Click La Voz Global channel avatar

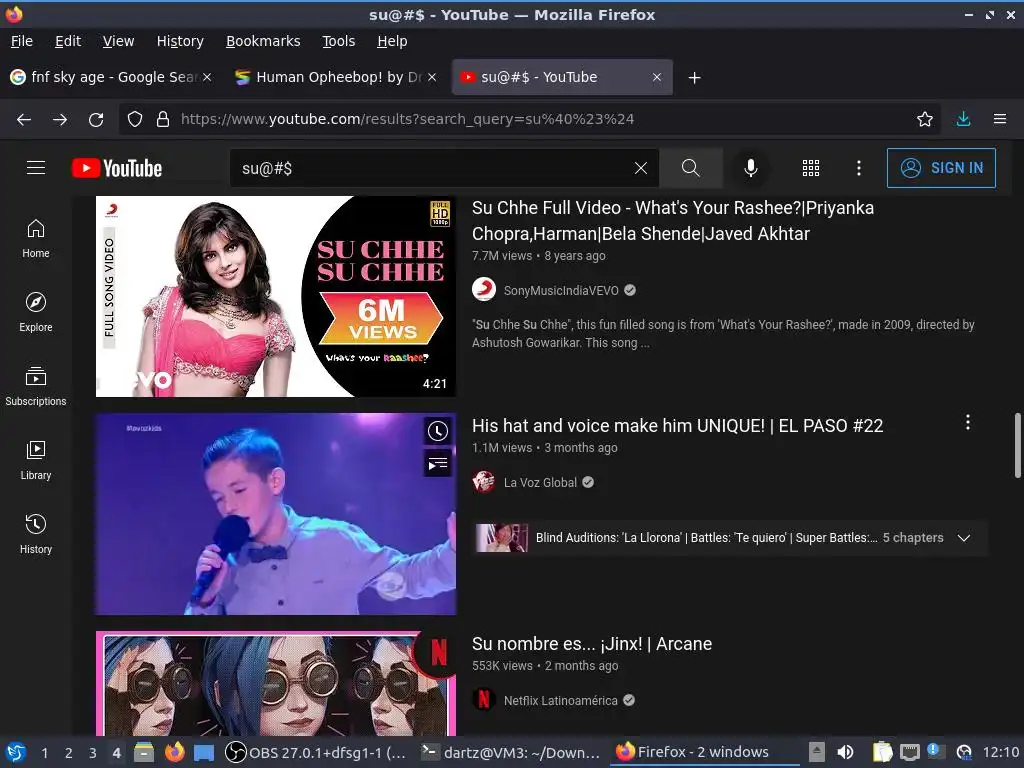(484, 482)
